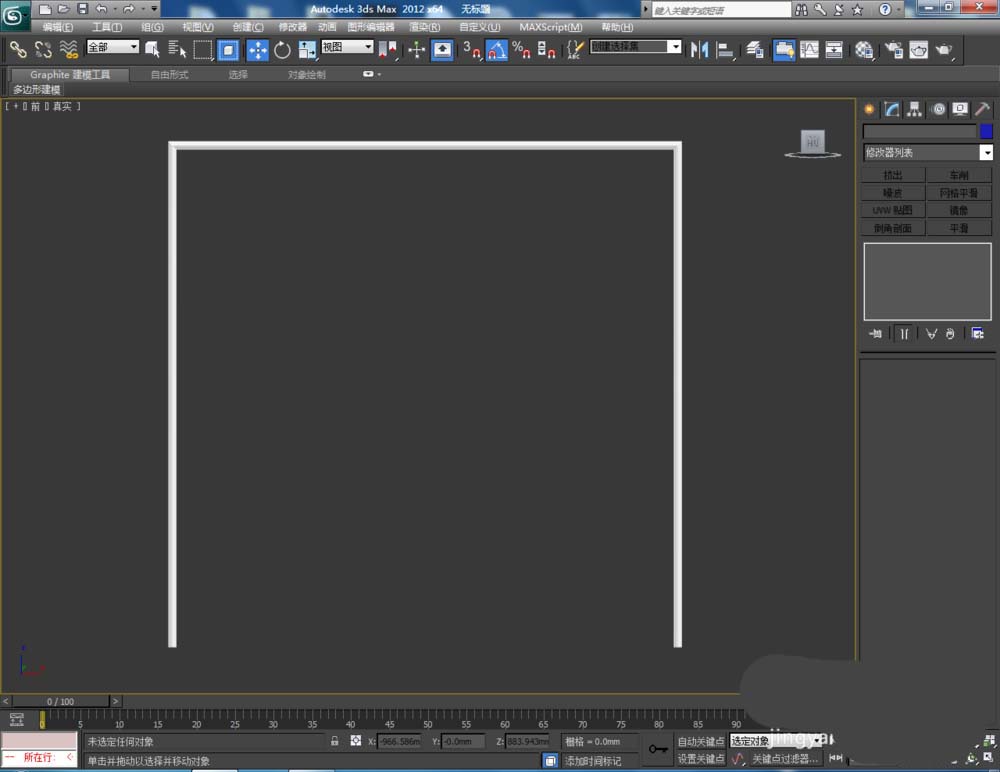Click the Open File icon in quick access bar
The width and height of the screenshot is (1000, 772).
pyautogui.click(x=63, y=9)
